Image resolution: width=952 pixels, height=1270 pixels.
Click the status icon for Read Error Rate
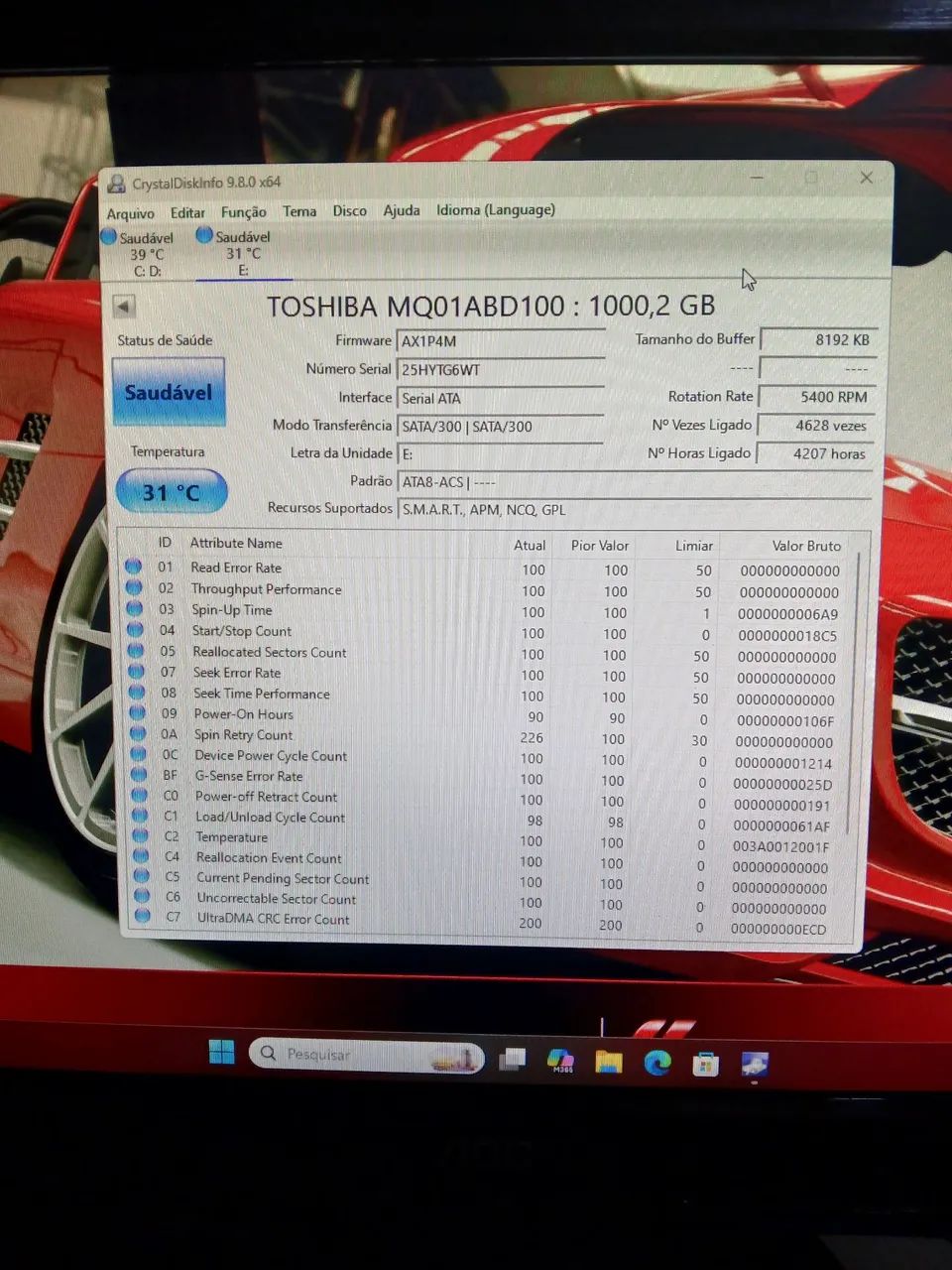click(134, 568)
